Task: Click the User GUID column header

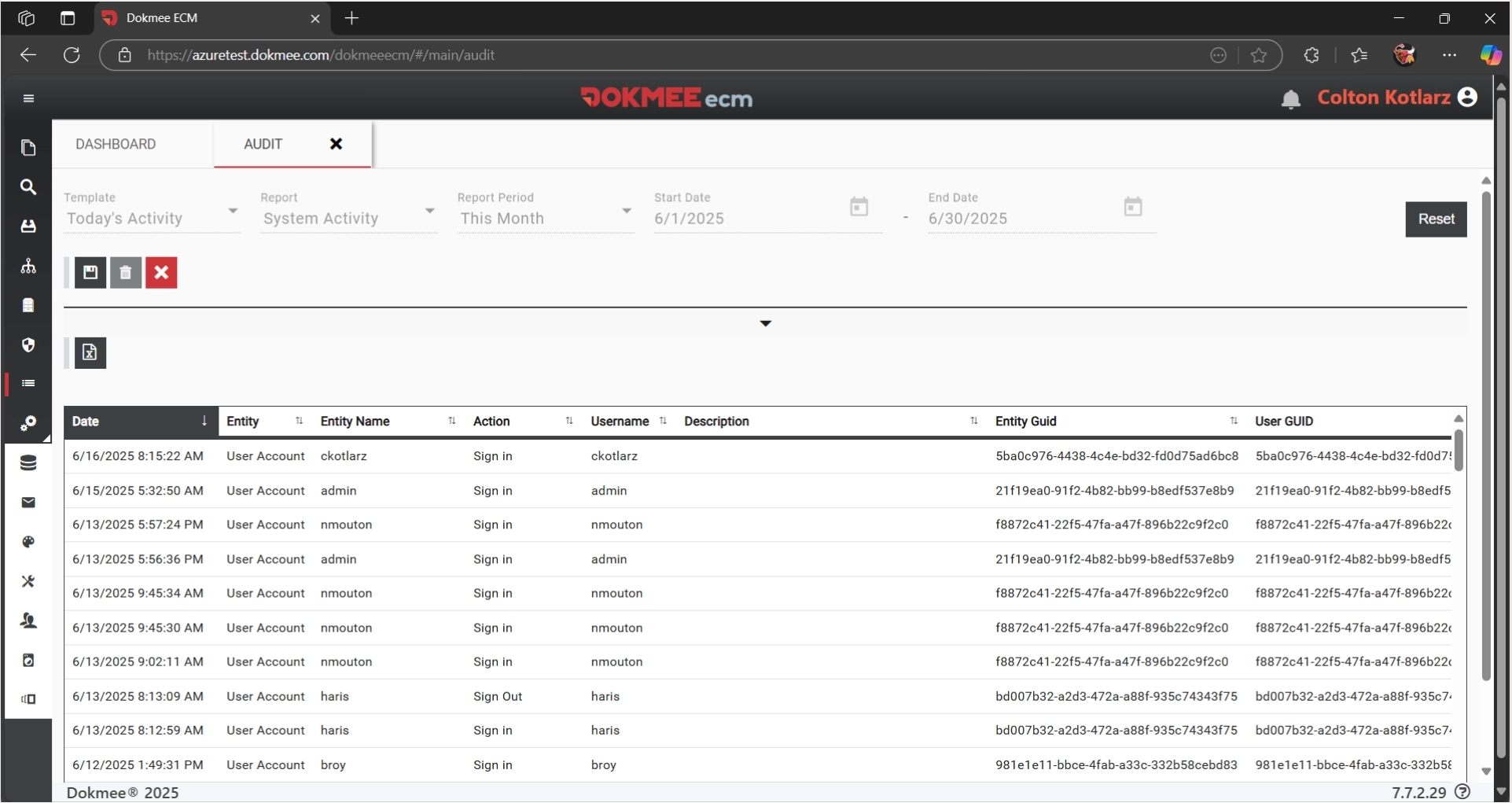Action: click(x=1284, y=422)
